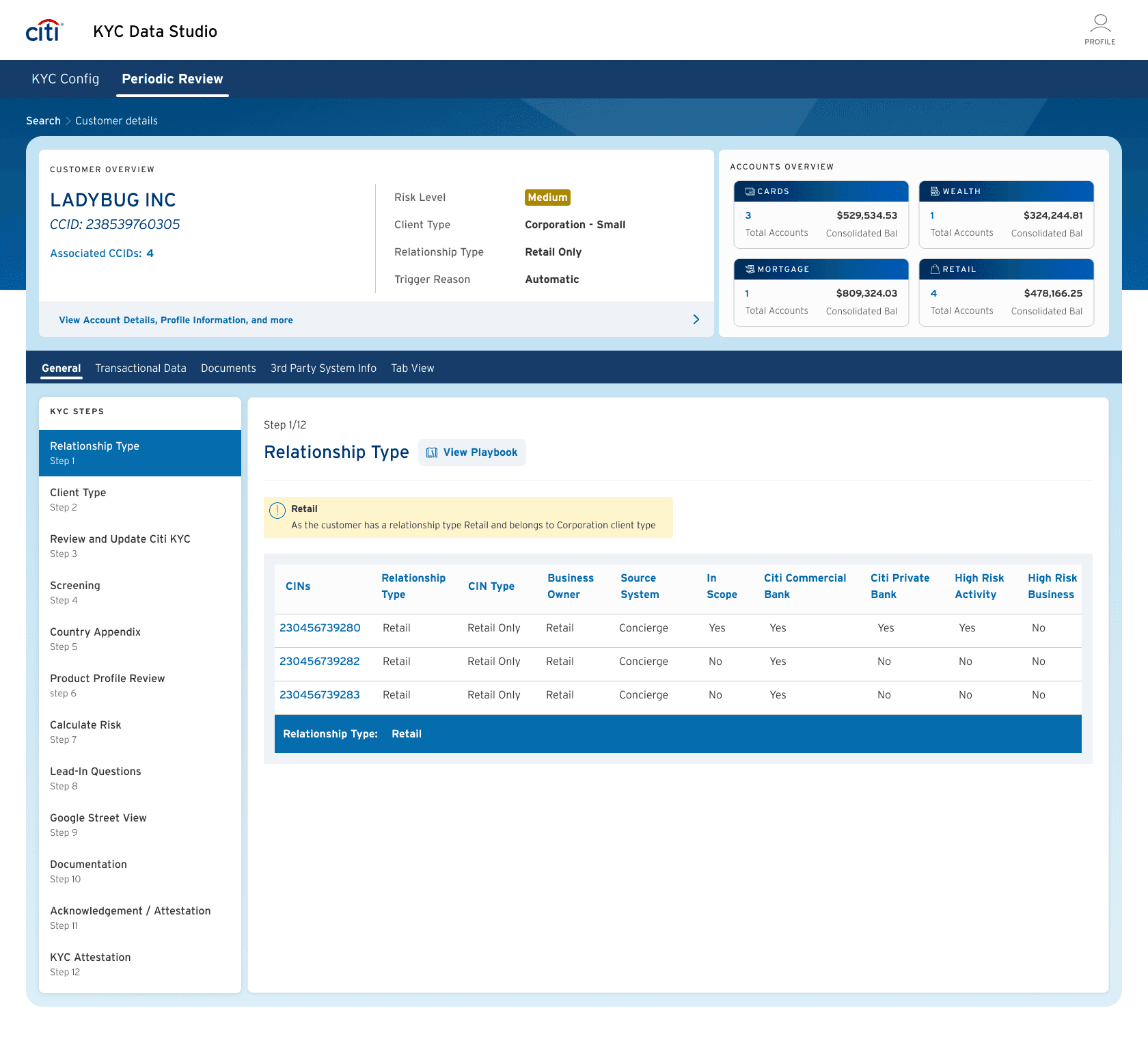Switch to the General tab
The height and width of the screenshot is (1045, 1148).
click(x=61, y=368)
